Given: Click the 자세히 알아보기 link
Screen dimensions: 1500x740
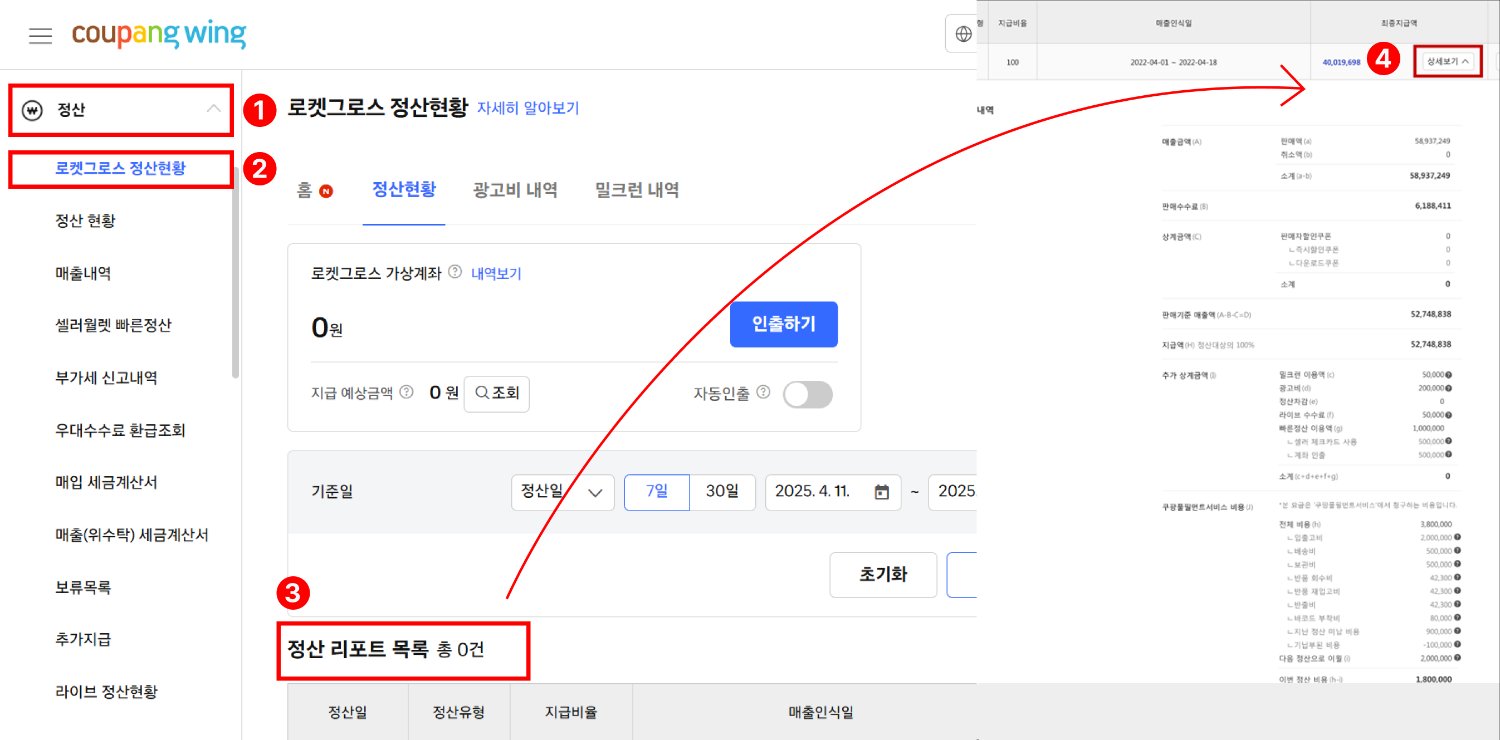Looking at the screenshot, I should pos(528,108).
